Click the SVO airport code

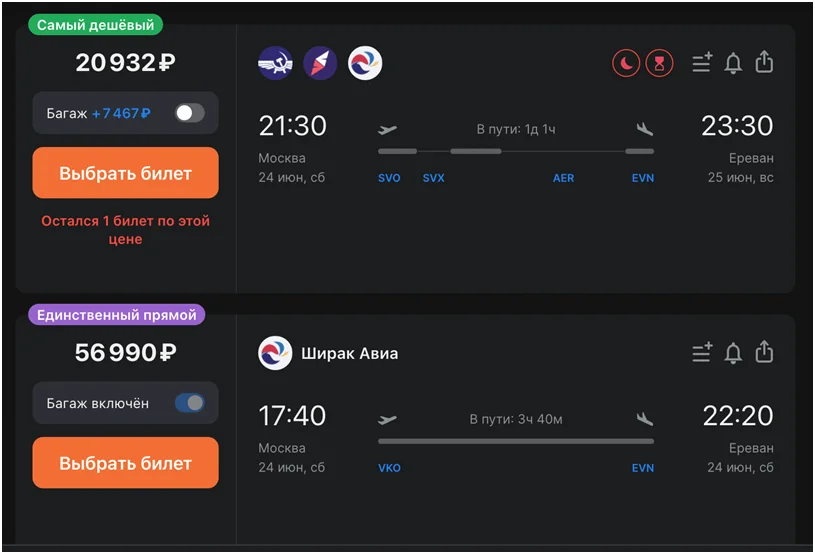pyautogui.click(x=389, y=178)
